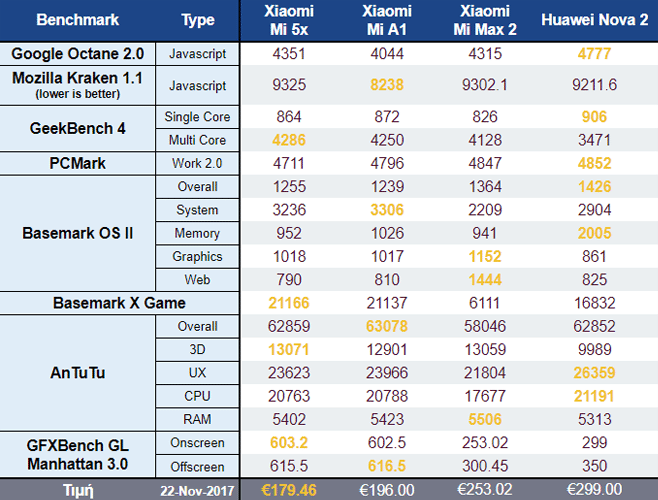Image resolution: width=658 pixels, height=500 pixels.
Task: Click the €253.02 price
Action: 485,489
